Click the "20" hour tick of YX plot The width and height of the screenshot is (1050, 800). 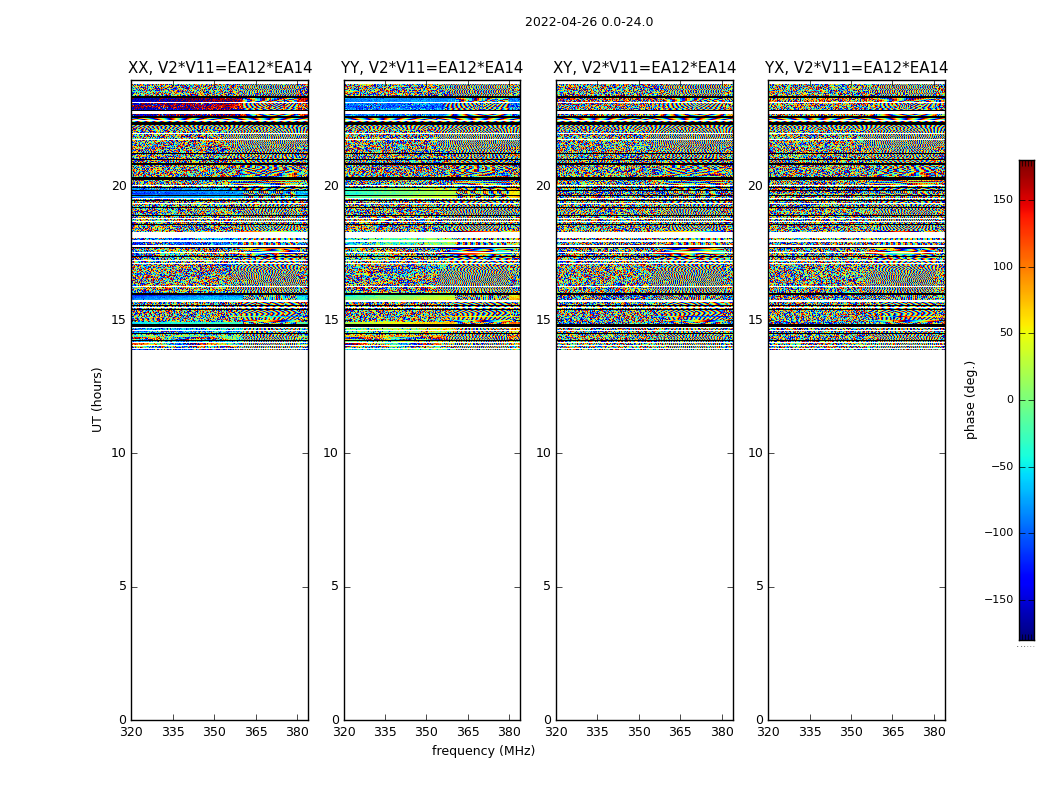756,186
